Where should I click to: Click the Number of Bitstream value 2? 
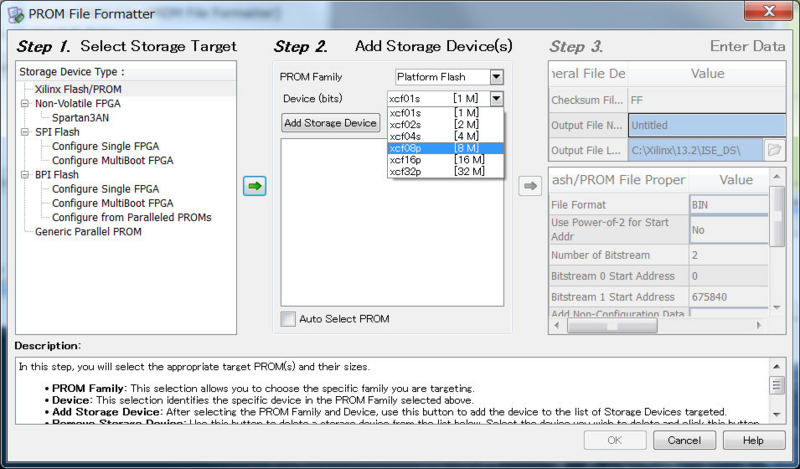point(729,255)
